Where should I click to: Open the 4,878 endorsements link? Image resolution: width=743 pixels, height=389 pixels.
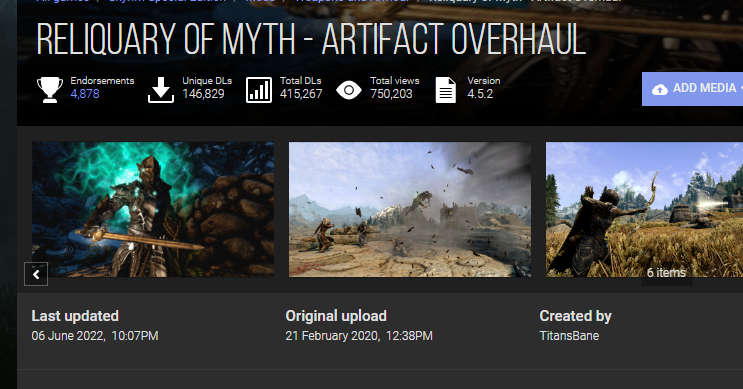[85, 94]
